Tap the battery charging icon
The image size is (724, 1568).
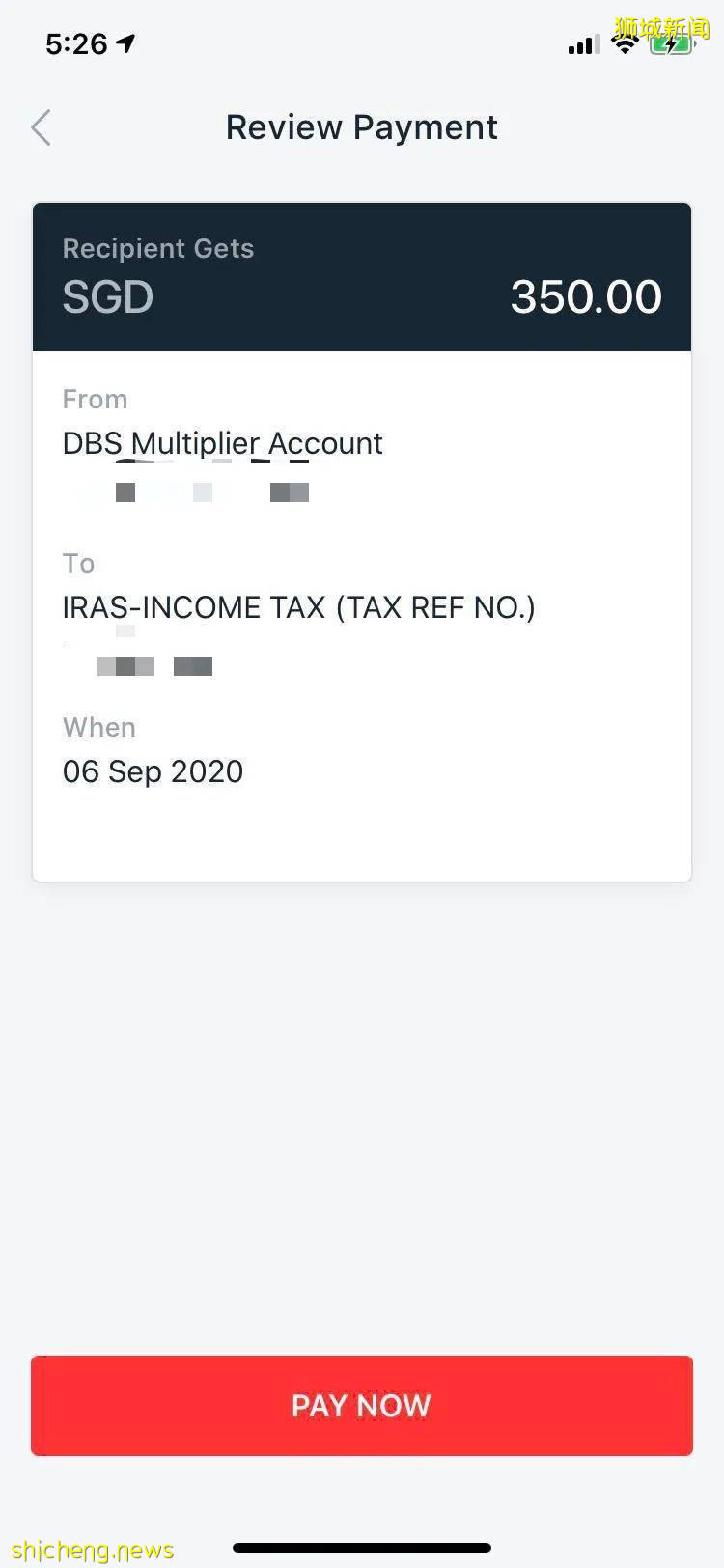pyautogui.click(x=671, y=44)
